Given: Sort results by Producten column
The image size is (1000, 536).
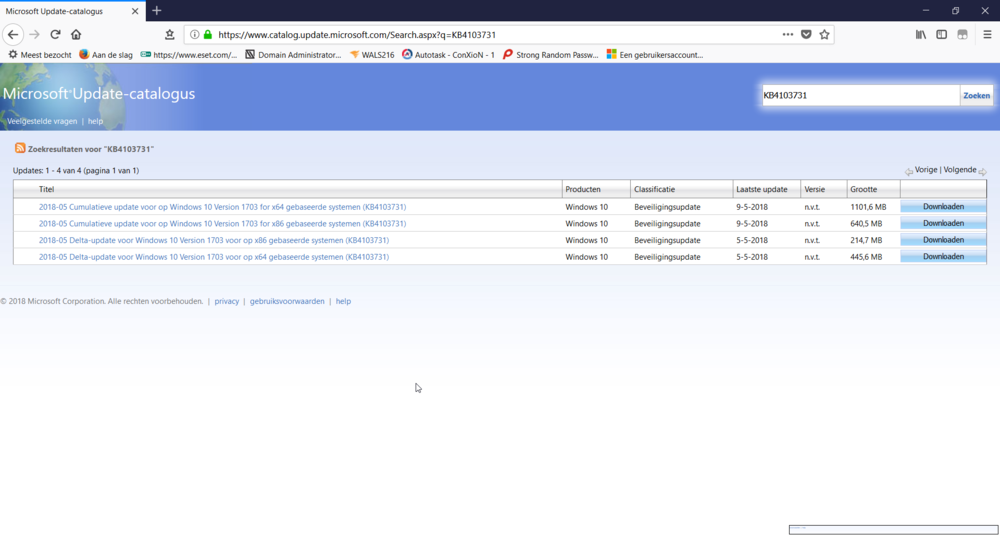Looking at the screenshot, I should tap(583, 190).
